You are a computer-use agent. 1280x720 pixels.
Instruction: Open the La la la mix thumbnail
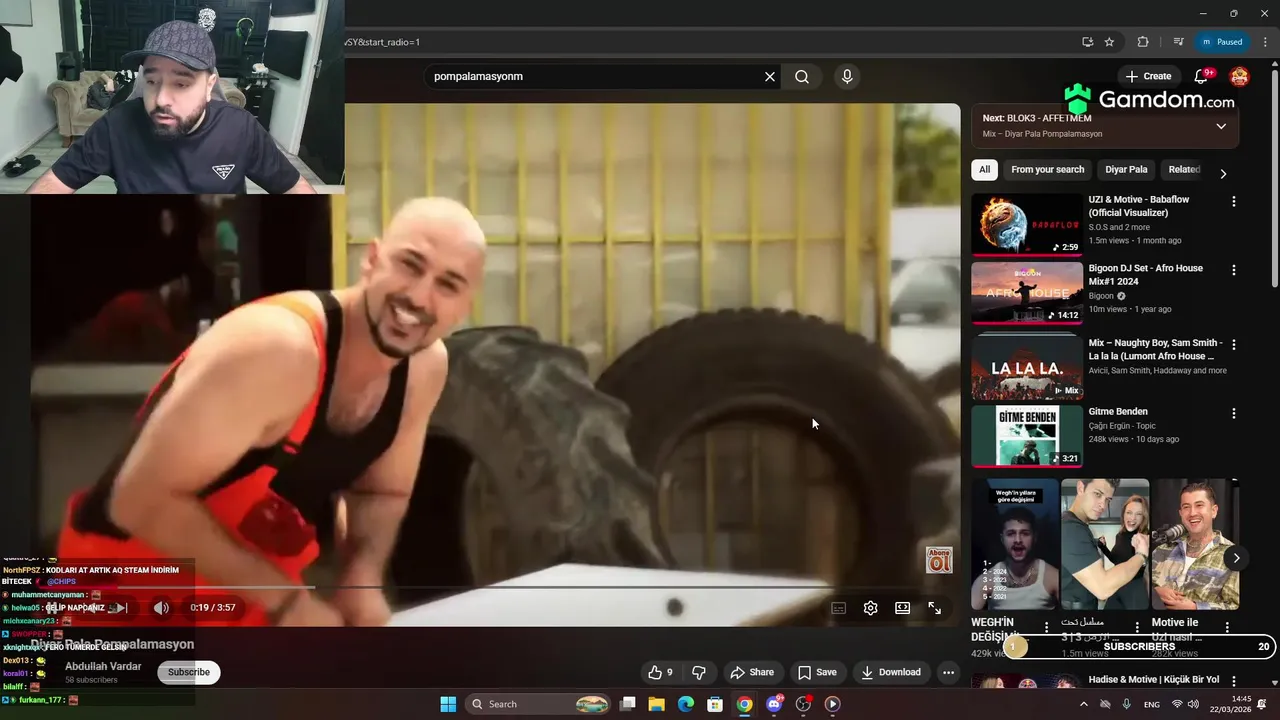(1027, 367)
